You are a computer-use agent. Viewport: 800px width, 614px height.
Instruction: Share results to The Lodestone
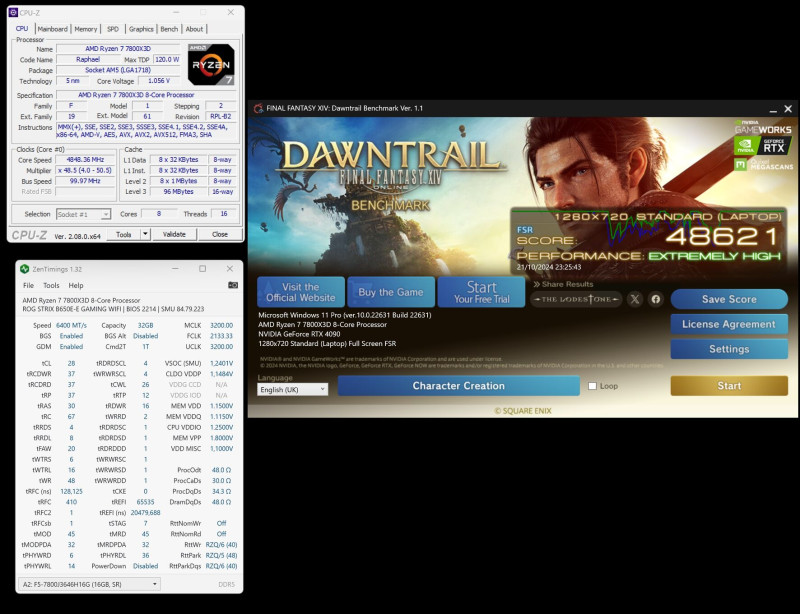click(x=576, y=299)
